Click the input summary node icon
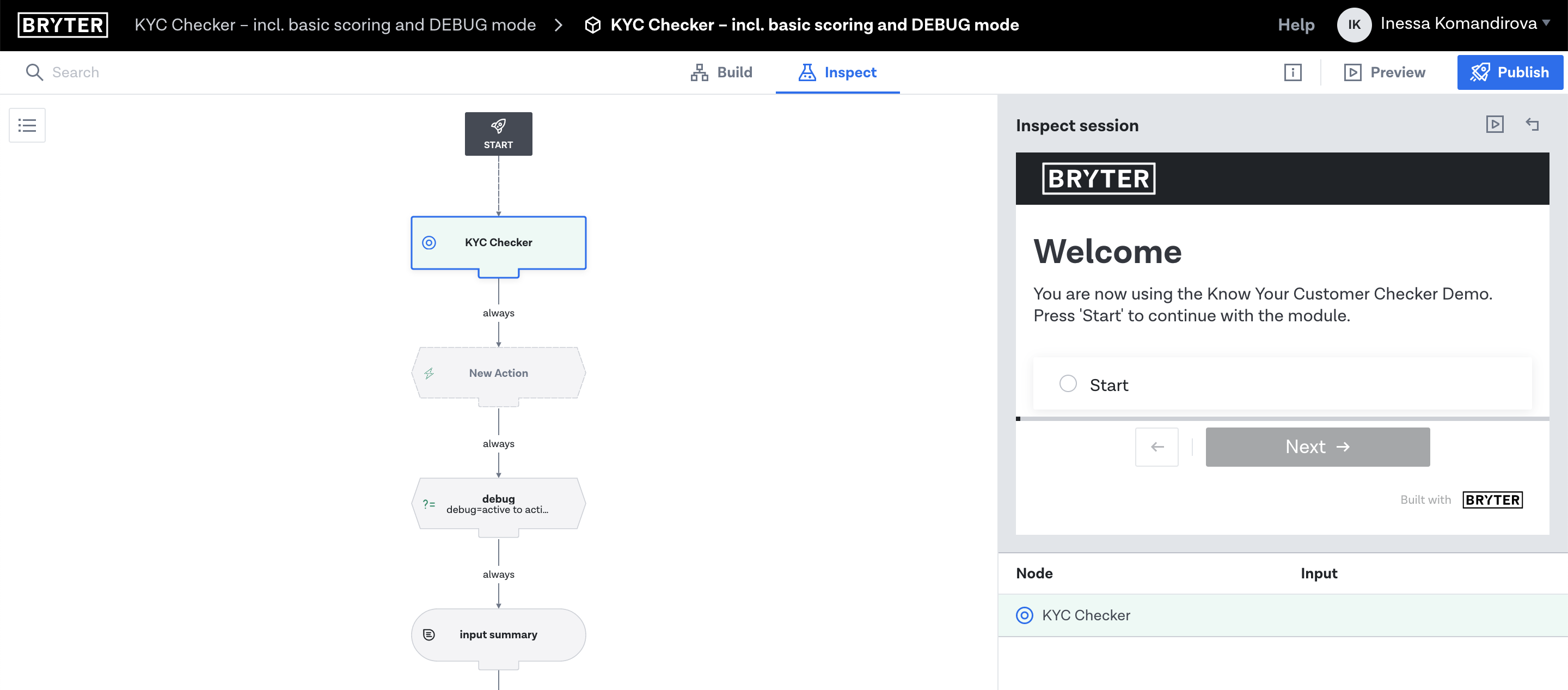This screenshot has height=690, width=1568. [429, 634]
